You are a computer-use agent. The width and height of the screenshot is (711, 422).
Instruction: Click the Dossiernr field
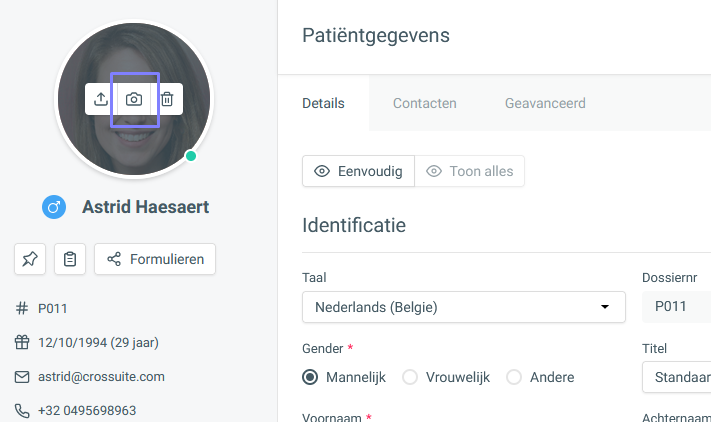(677, 307)
